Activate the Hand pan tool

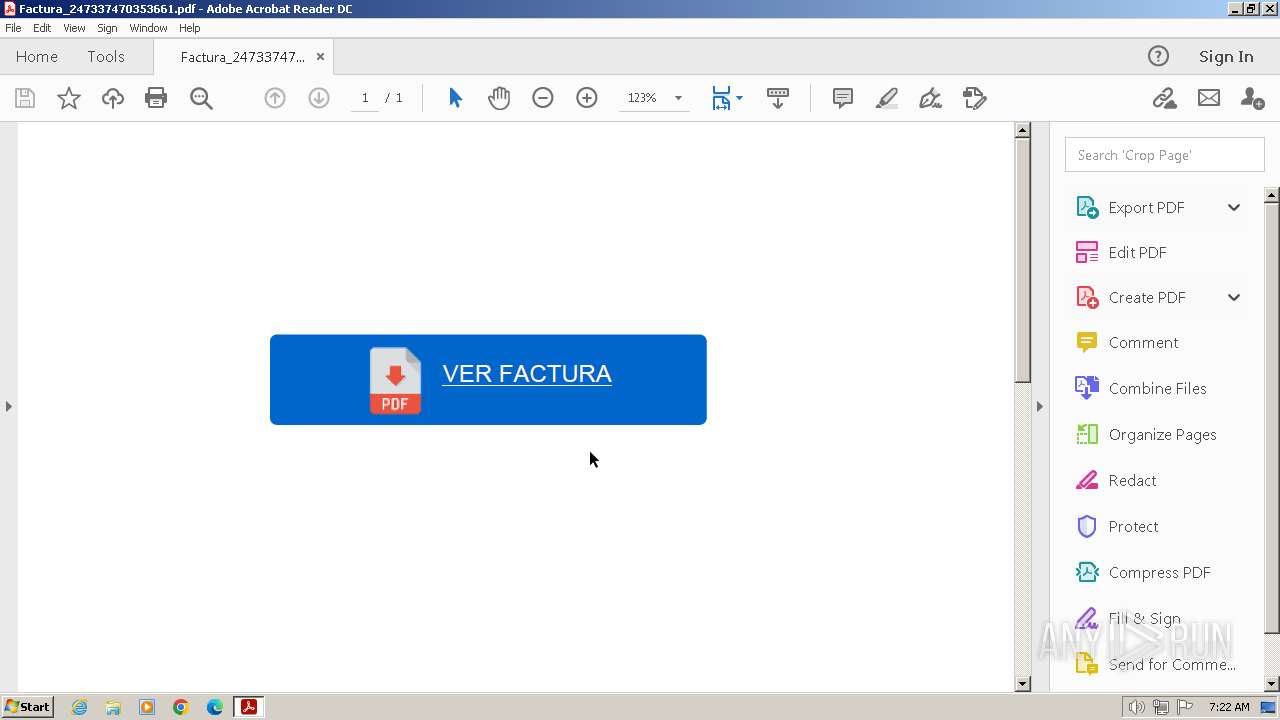[x=499, y=98]
